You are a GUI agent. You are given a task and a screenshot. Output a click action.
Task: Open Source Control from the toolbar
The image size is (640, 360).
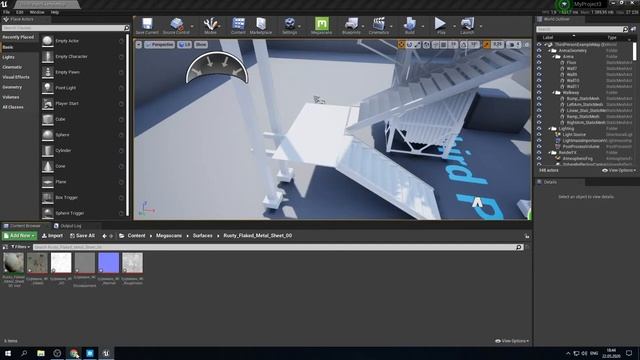pyautogui.click(x=176, y=25)
